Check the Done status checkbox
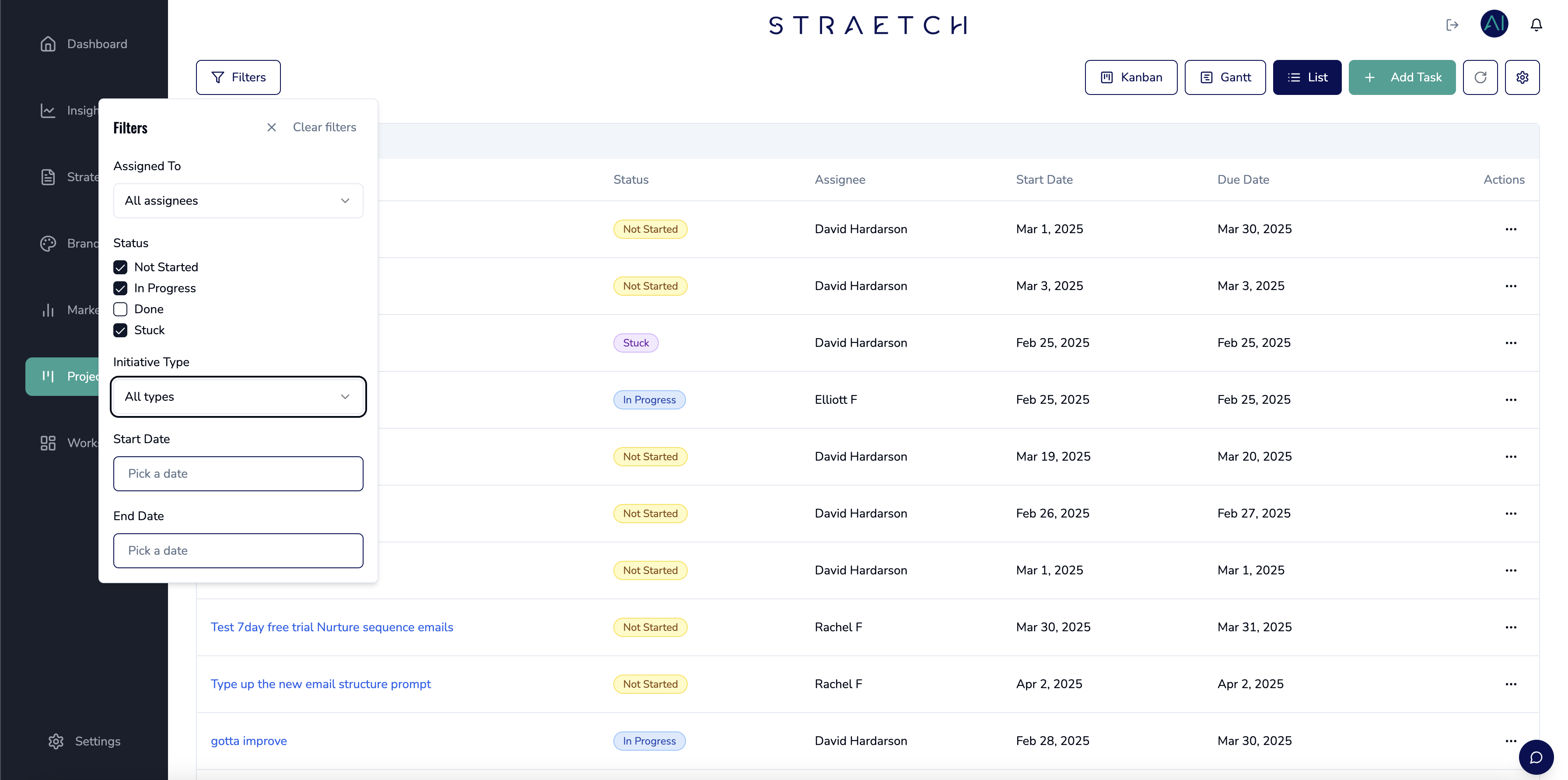Screen dimensions: 1568x780 (x=120, y=309)
